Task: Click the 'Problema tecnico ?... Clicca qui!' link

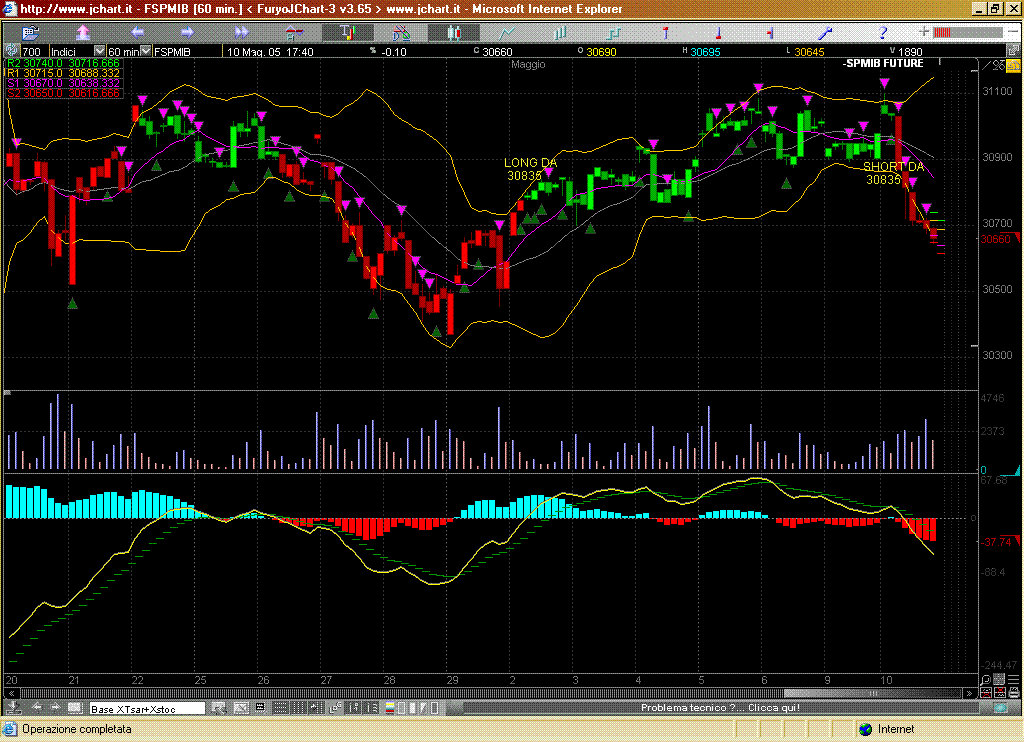Action: click(719, 708)
